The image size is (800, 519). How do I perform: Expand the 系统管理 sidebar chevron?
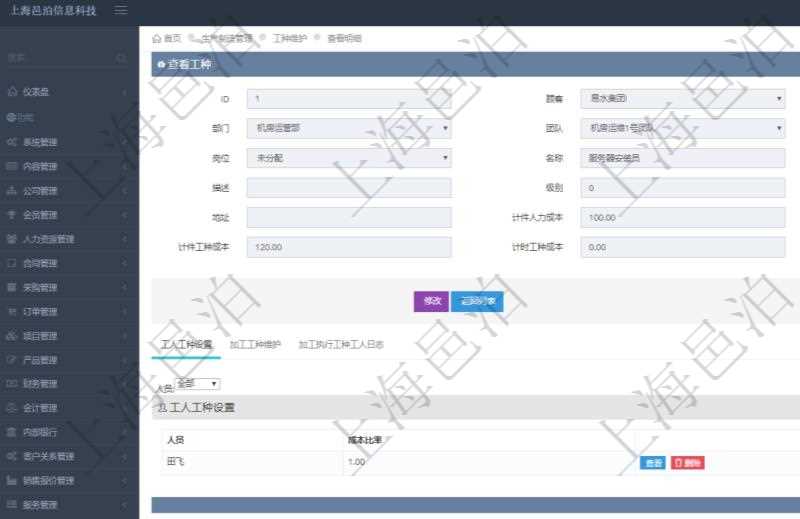tap(125, 142)
